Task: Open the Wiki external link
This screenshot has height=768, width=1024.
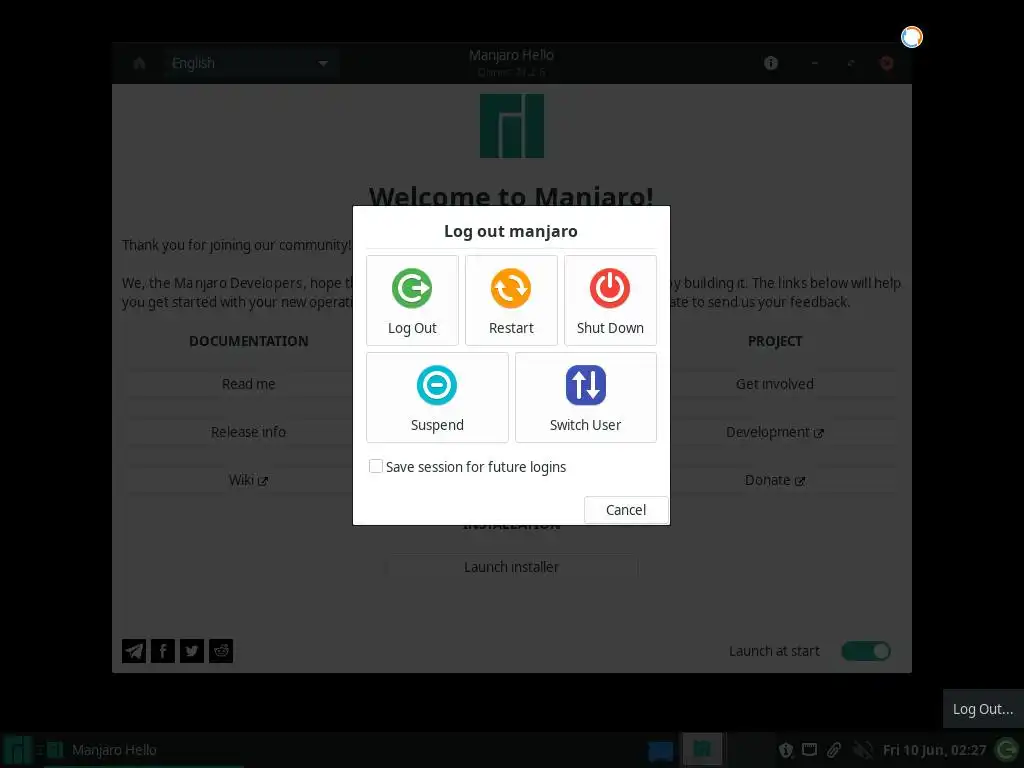Action: pos(248,480)
